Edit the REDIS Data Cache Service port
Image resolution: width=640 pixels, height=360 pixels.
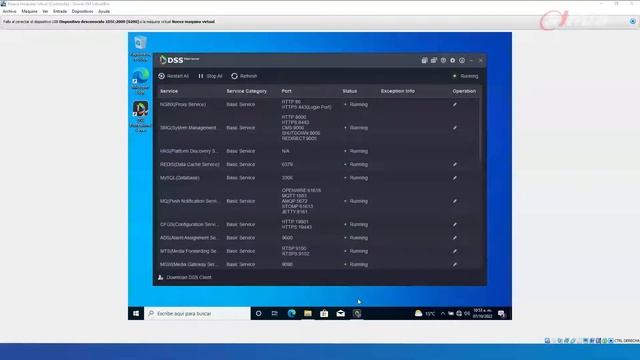pos(455,164)
